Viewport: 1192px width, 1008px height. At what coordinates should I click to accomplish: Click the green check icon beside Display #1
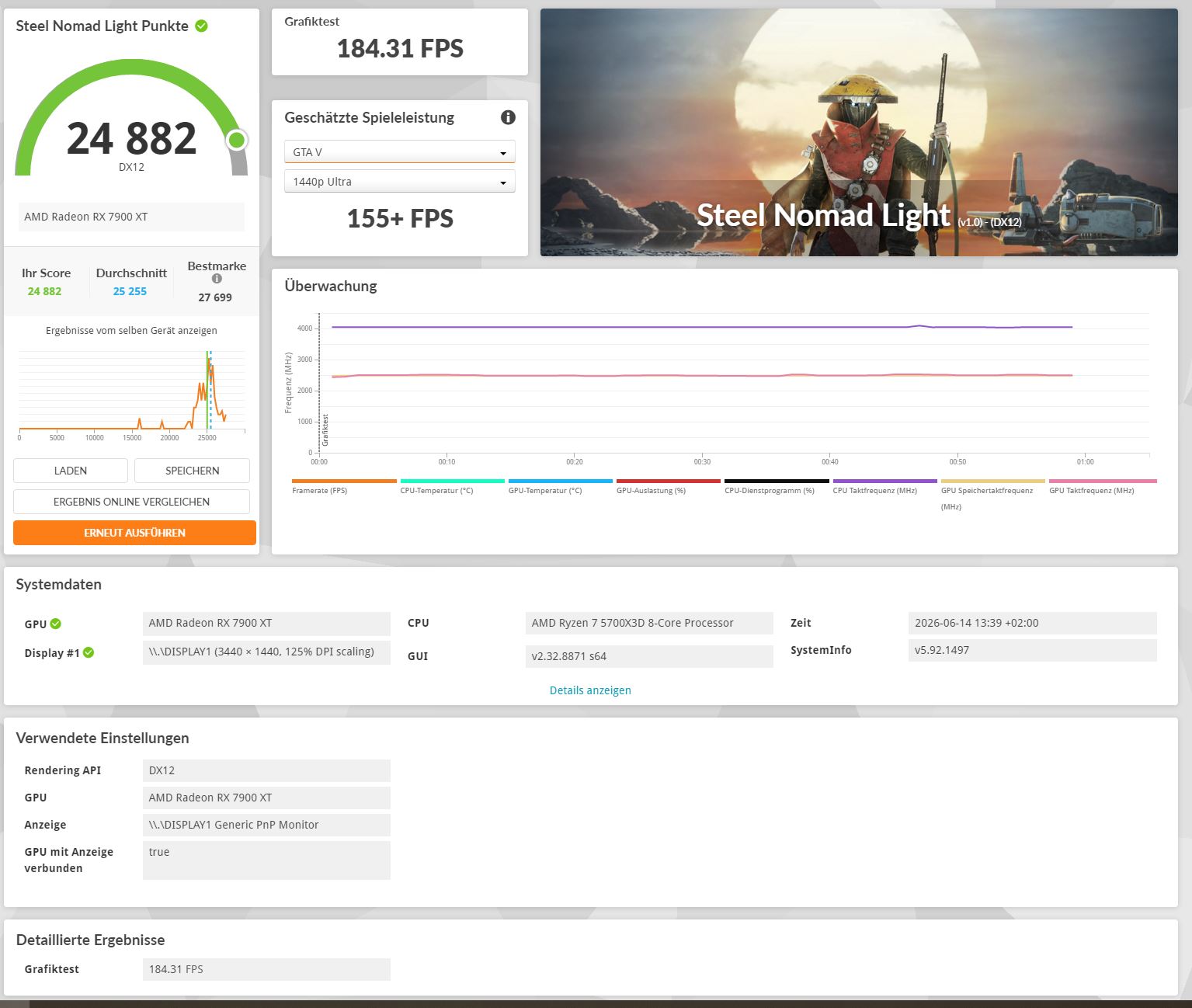89,652
